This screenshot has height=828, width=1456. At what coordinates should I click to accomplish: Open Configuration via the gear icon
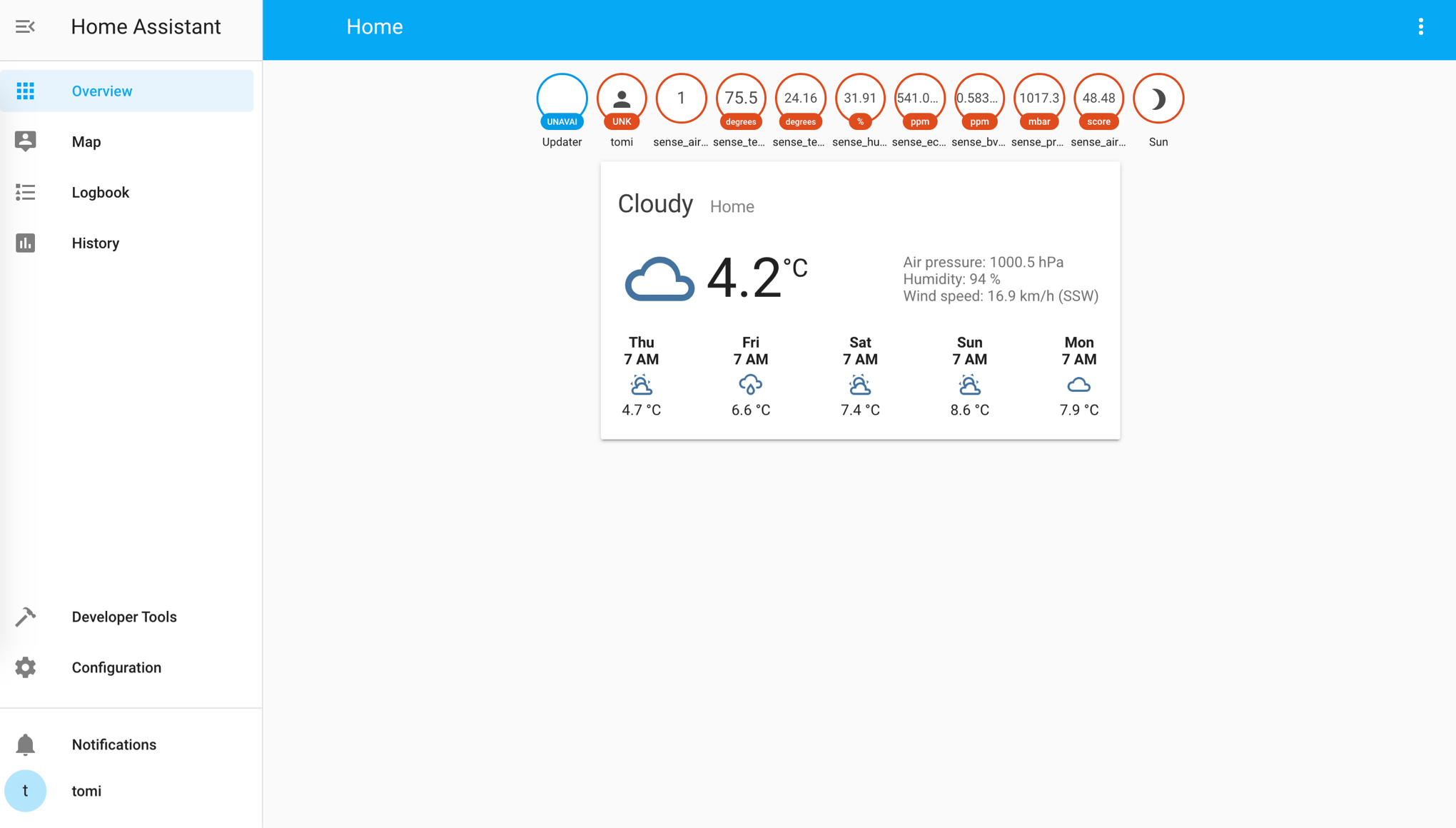(26, 667)
